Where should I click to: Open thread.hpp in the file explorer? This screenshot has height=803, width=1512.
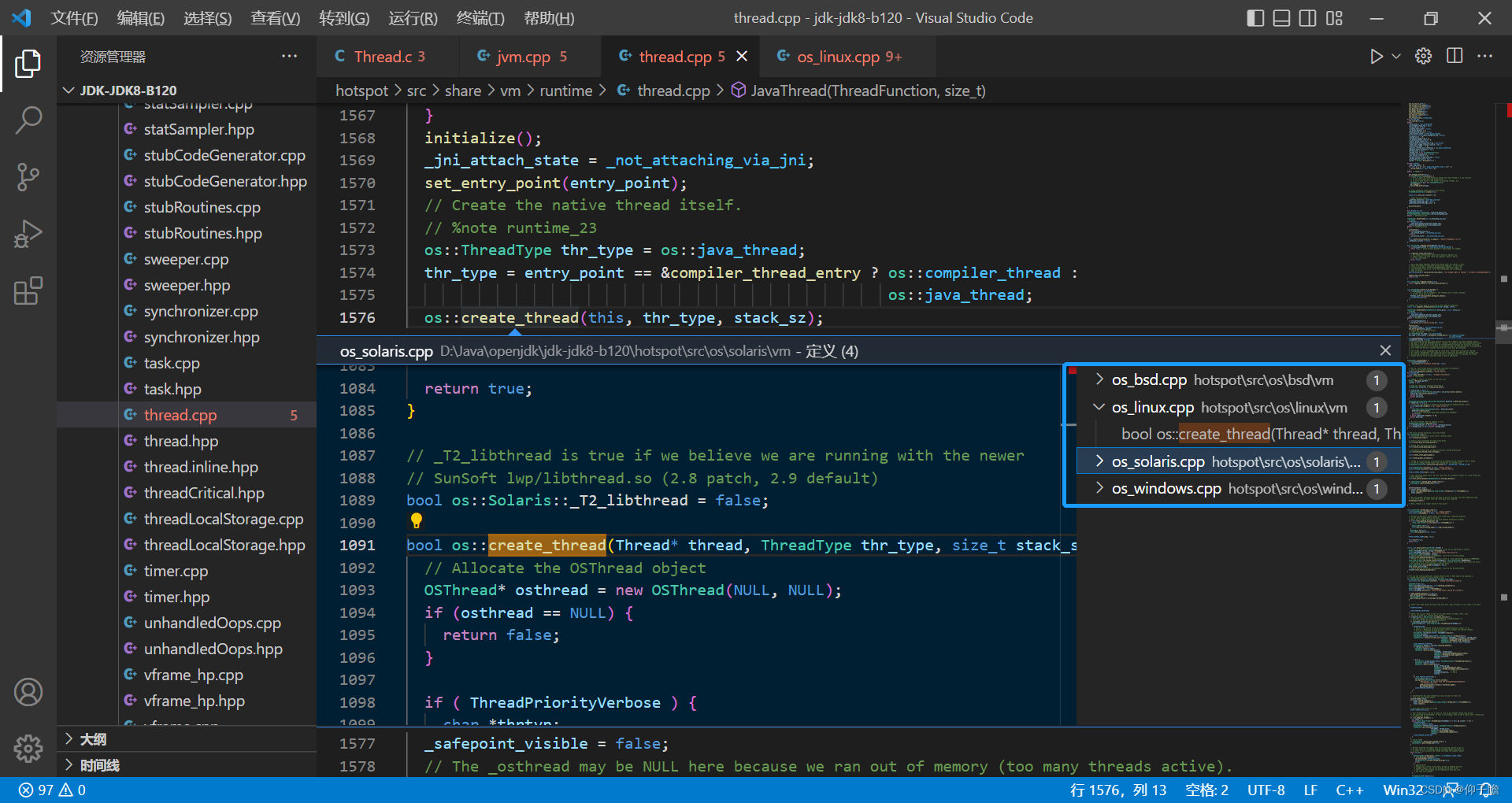[181, 441]
